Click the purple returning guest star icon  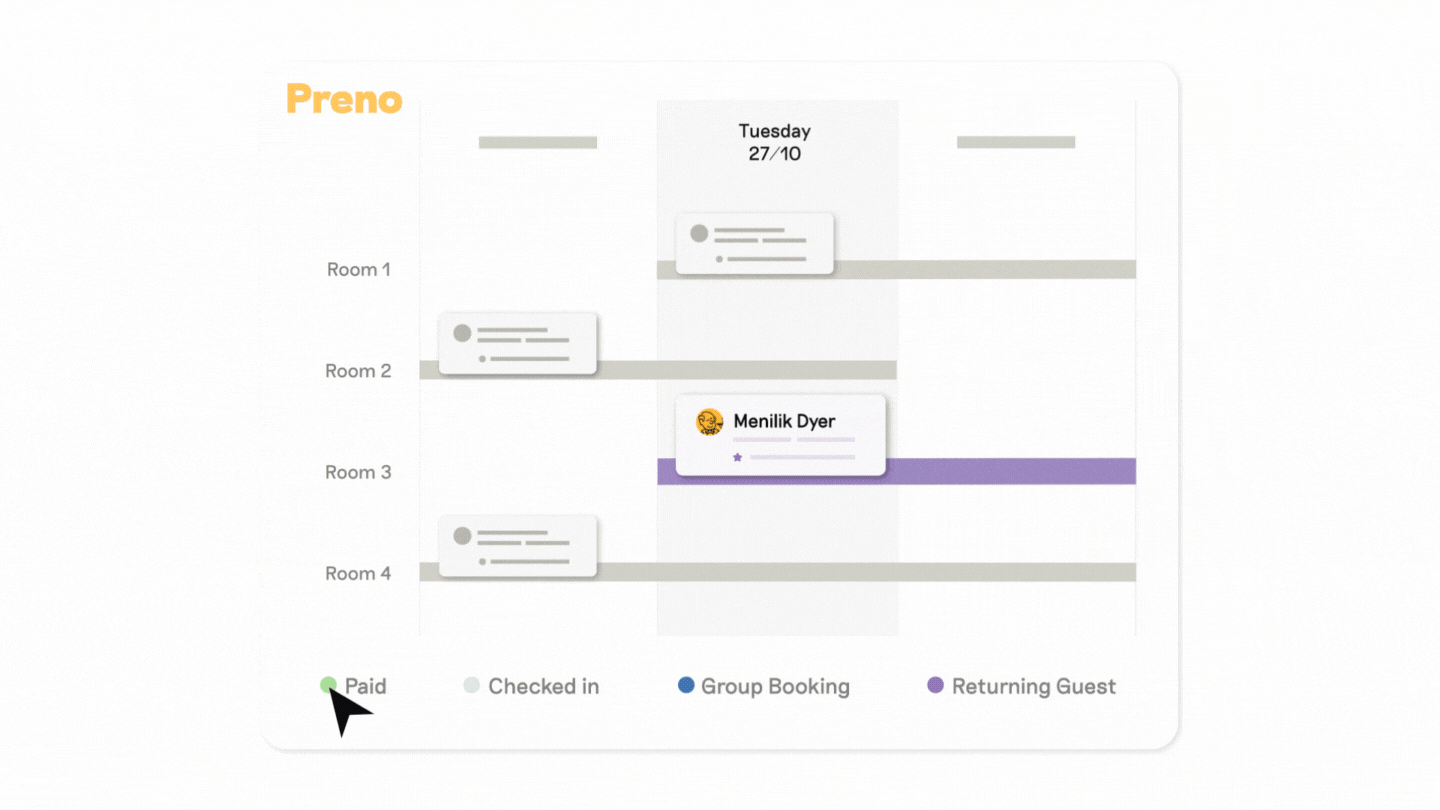coord(738,457)
